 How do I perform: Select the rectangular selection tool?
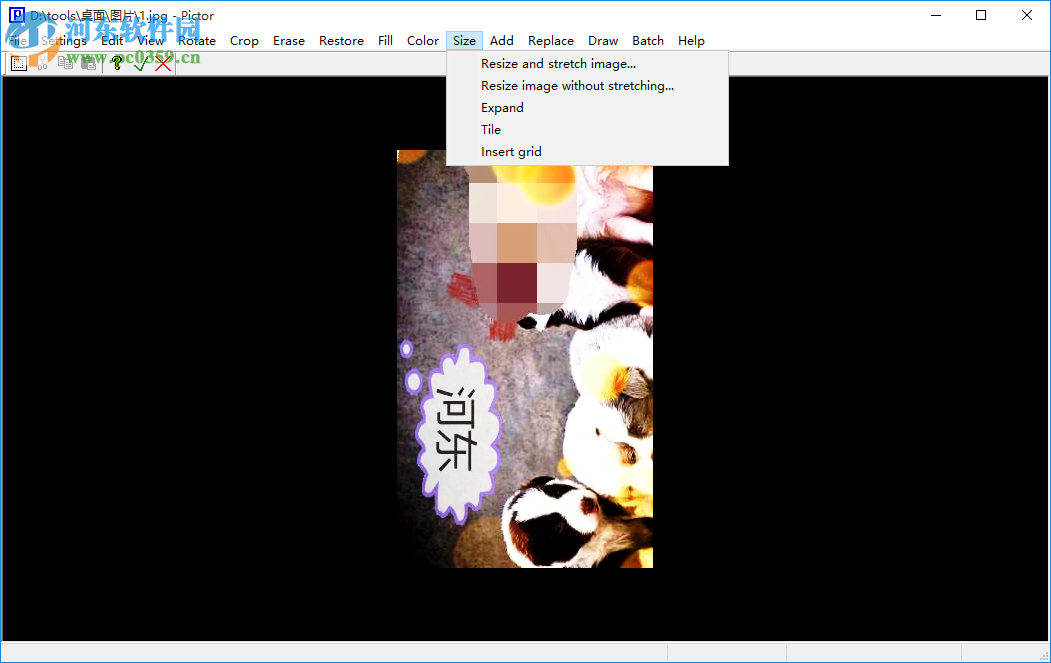(19, 62)
